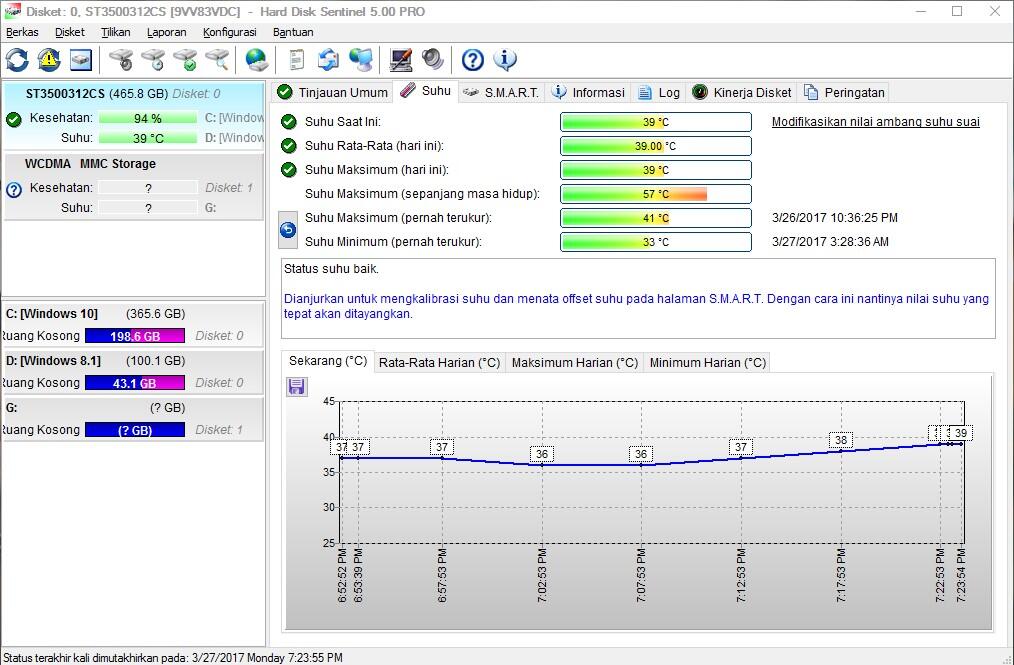The height and width of the screenshot is (665, 1014).
Task: Open the Log tab
Action: [658, 93]
